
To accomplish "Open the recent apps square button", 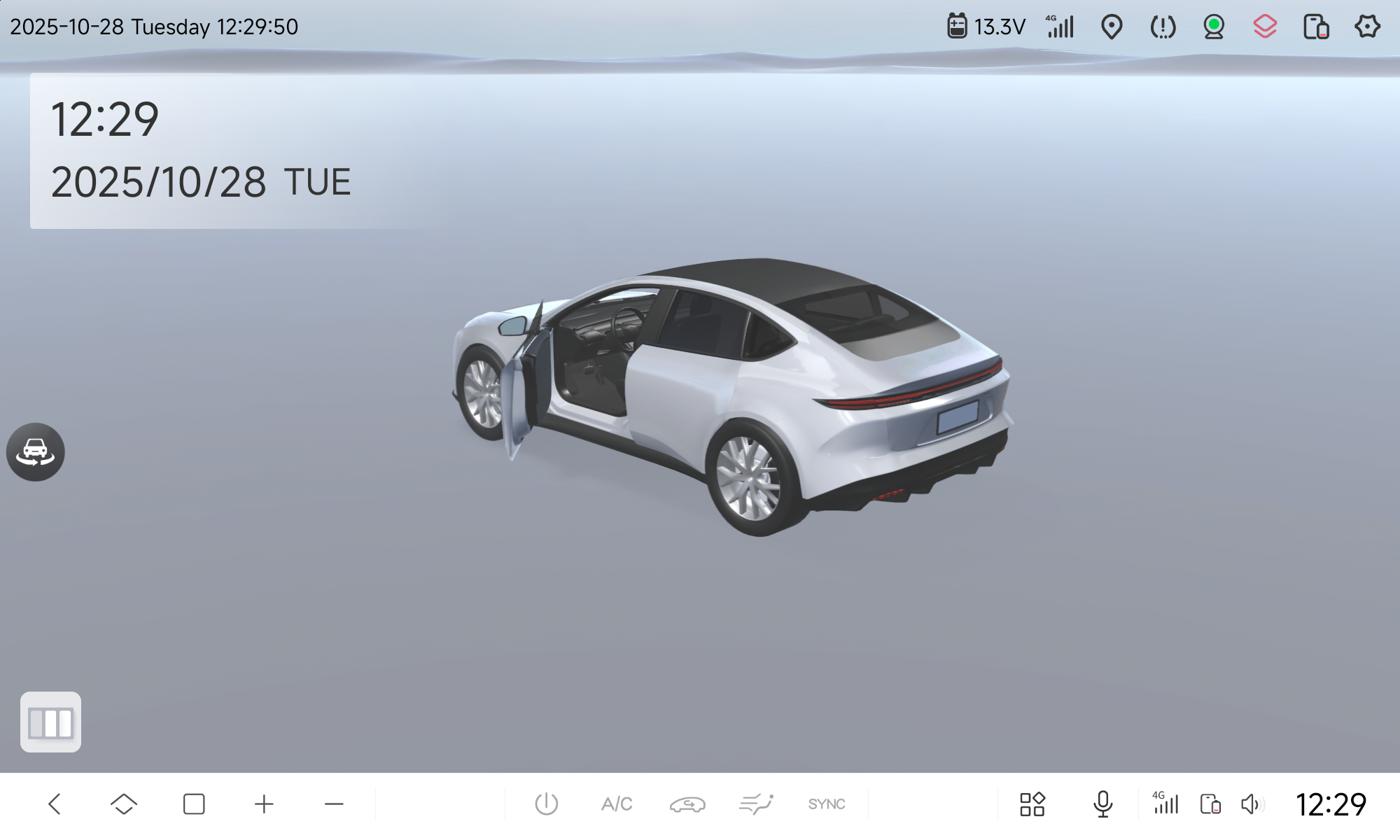I will [x=194, y=804].
